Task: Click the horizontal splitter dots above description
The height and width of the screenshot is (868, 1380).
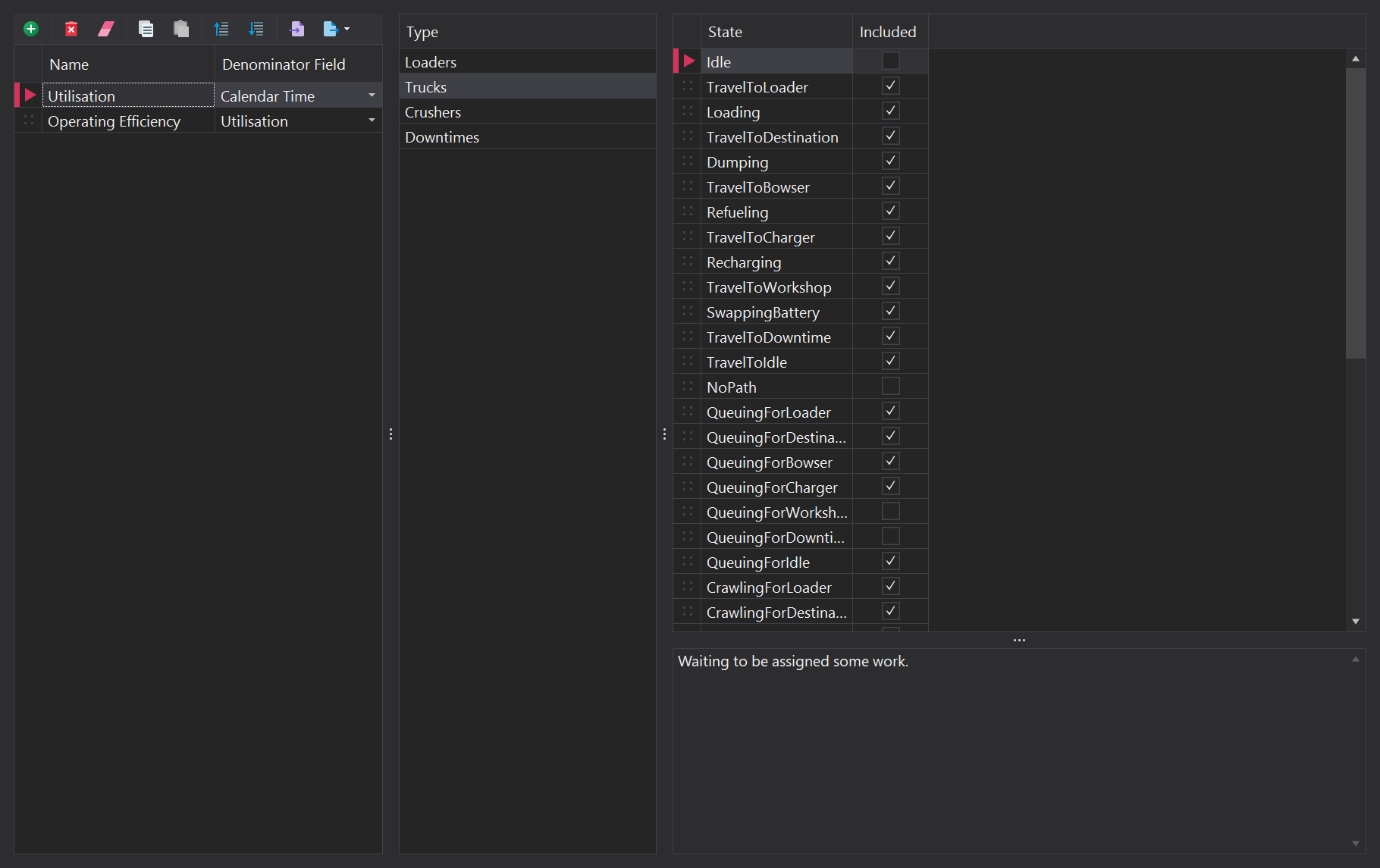Action: (x=1019, y=640)
